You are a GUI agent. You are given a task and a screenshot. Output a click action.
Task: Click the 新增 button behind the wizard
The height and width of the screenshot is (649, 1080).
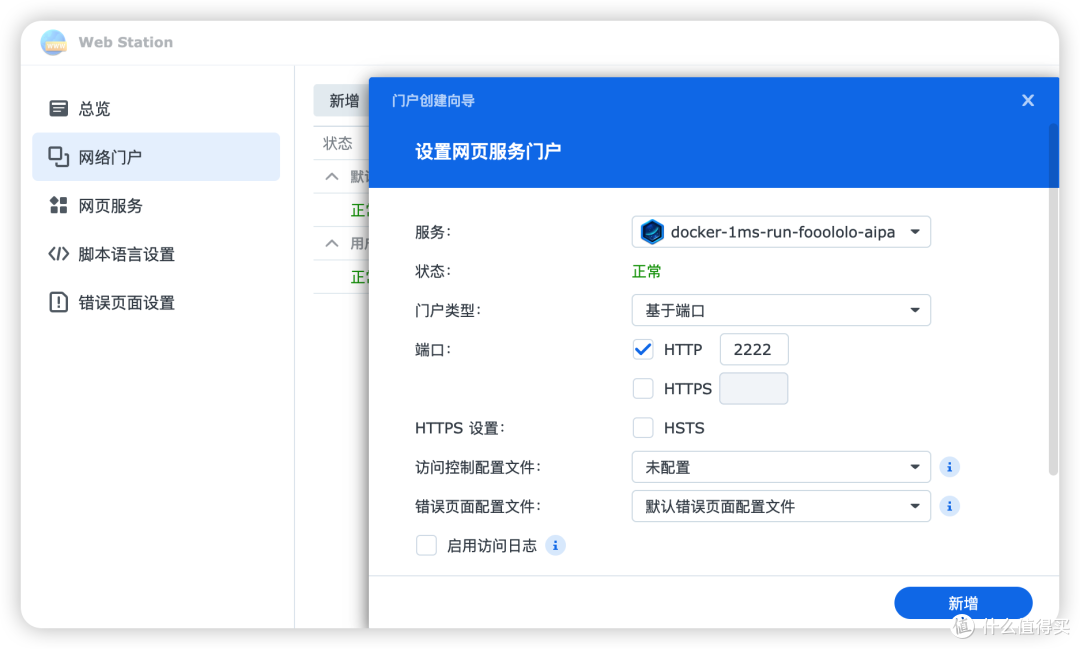(342, 101)
